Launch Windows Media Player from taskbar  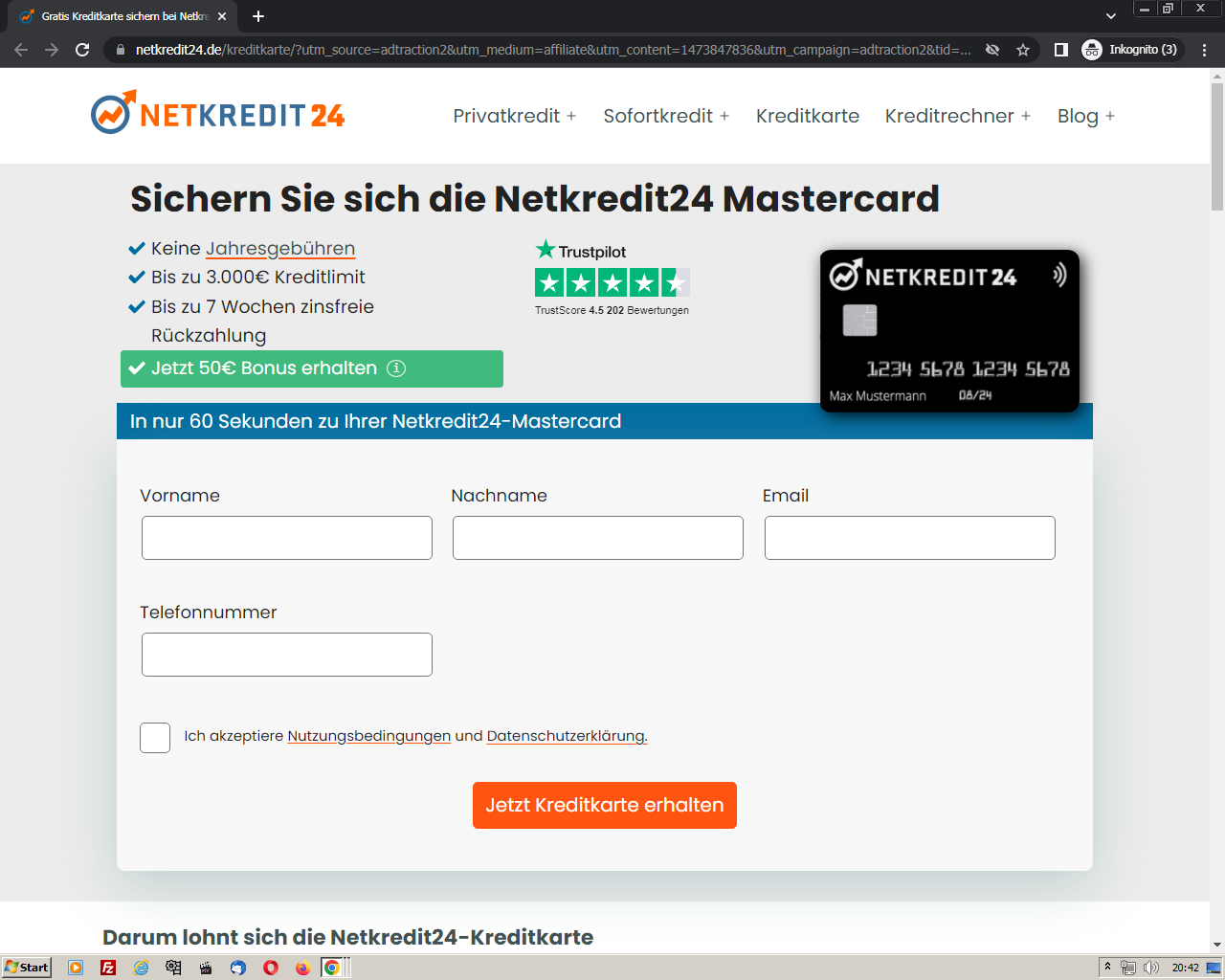point(76,968)
